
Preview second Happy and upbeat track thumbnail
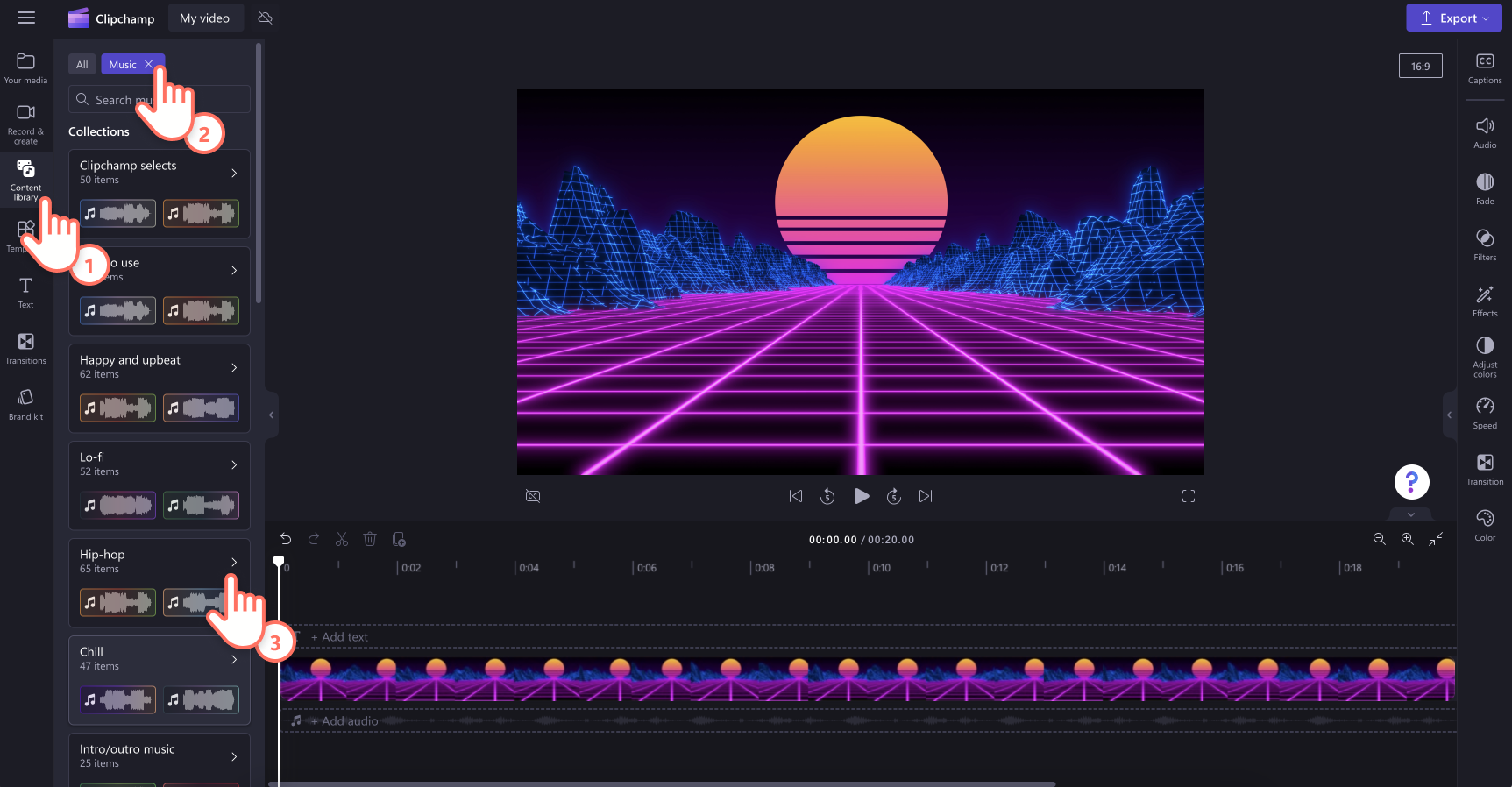coord(201,408)
